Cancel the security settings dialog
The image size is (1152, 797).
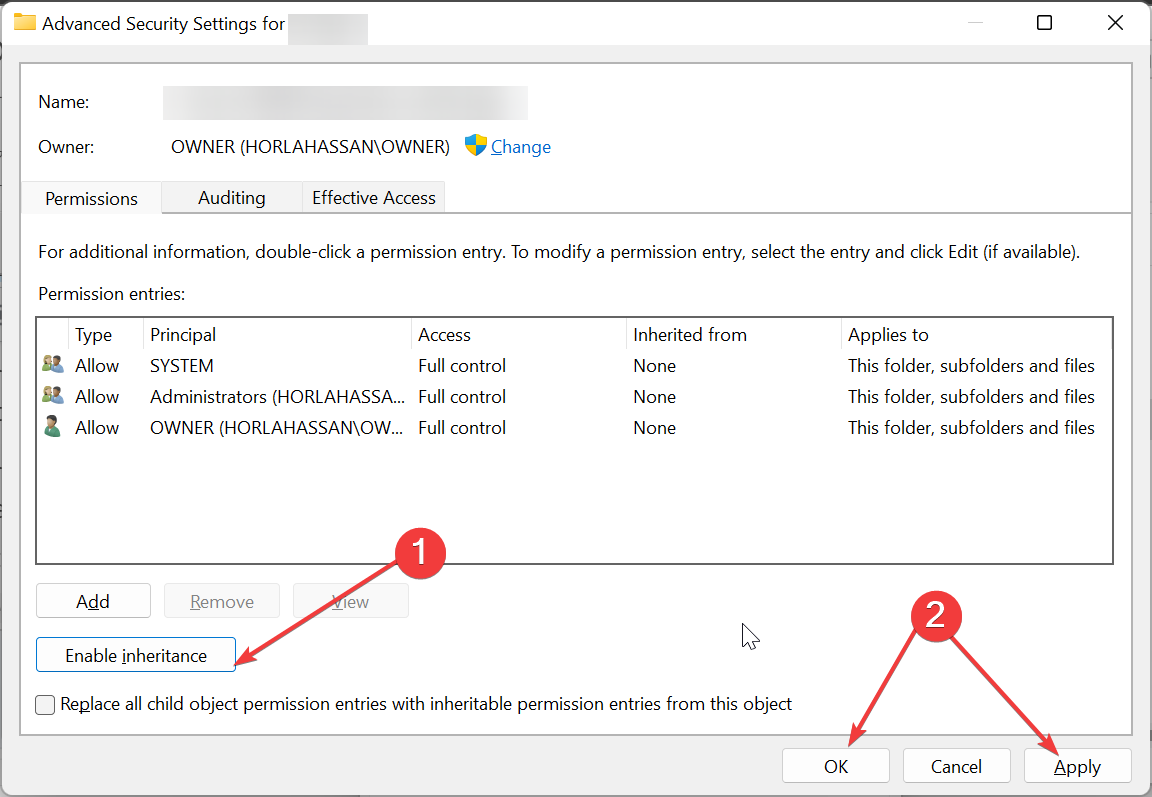click(956, 766)
